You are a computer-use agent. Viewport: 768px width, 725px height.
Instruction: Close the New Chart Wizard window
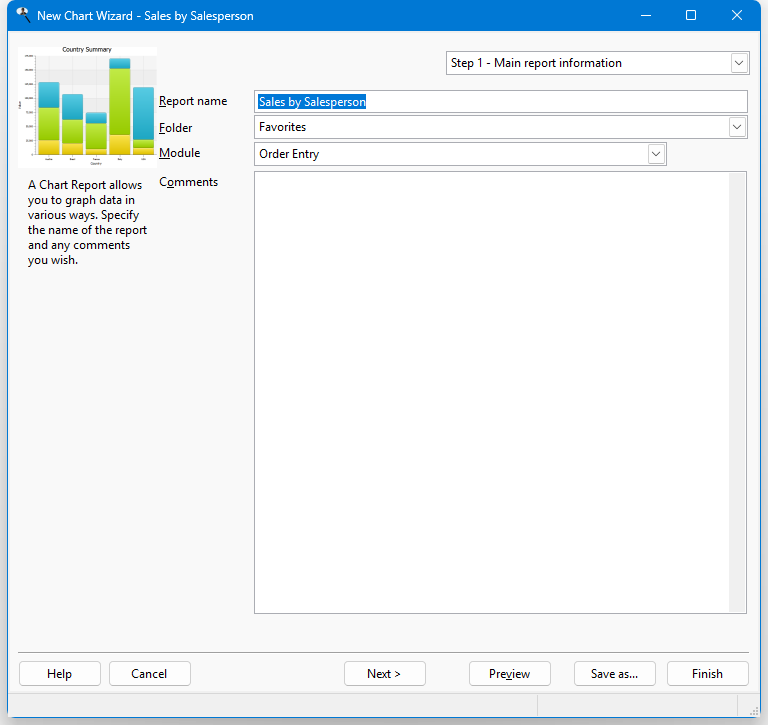tap(737, 15)
